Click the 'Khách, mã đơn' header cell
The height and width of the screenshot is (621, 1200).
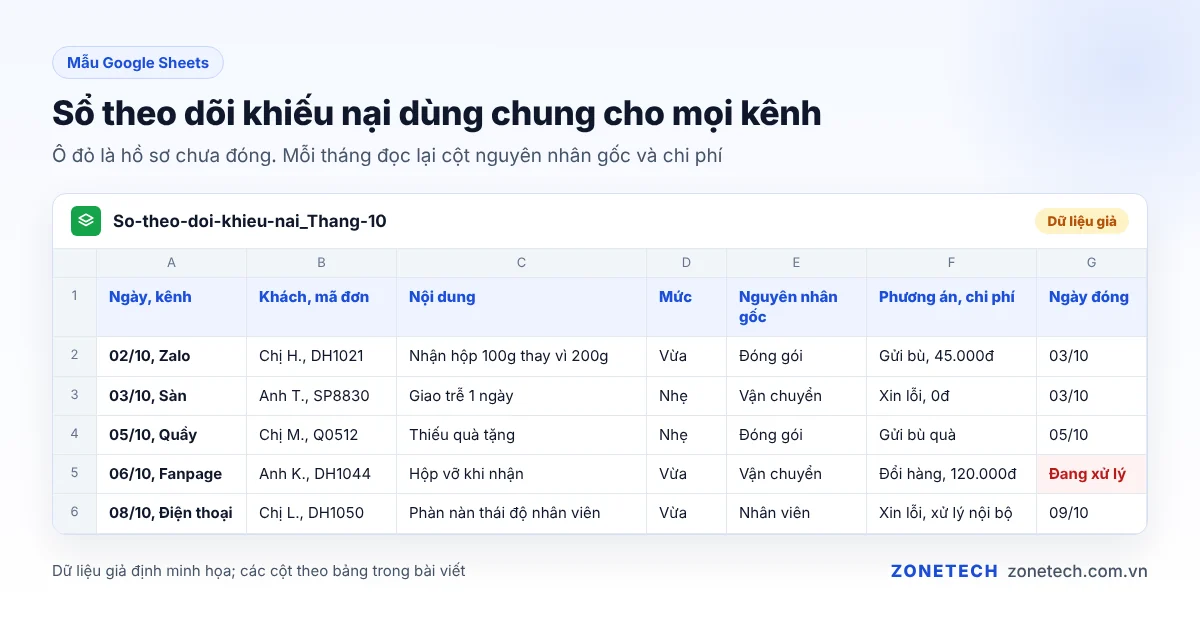click(322, 307)
